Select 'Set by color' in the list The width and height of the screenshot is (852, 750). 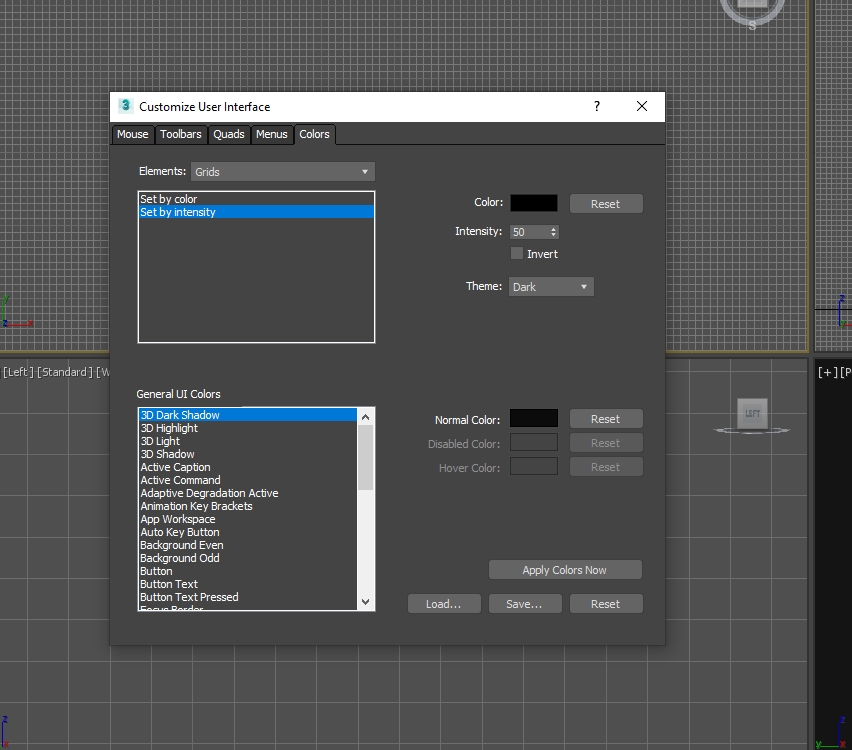(x=169, y=199)
